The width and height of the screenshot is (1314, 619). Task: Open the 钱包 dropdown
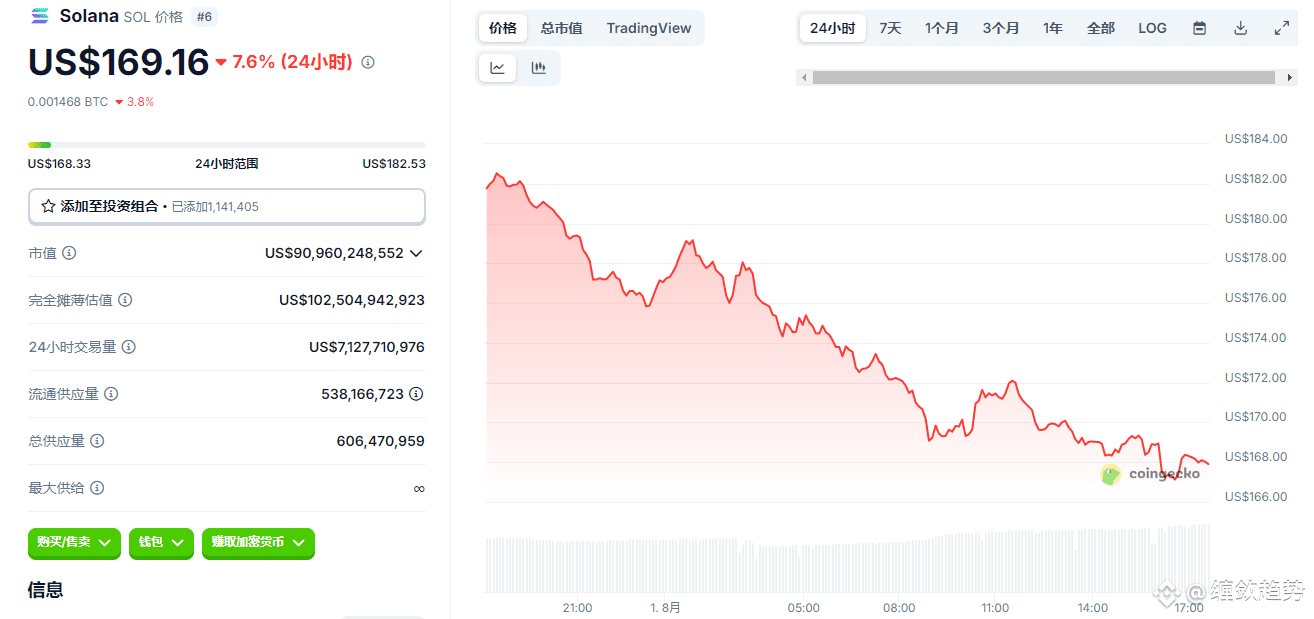[x=161, y=542]
